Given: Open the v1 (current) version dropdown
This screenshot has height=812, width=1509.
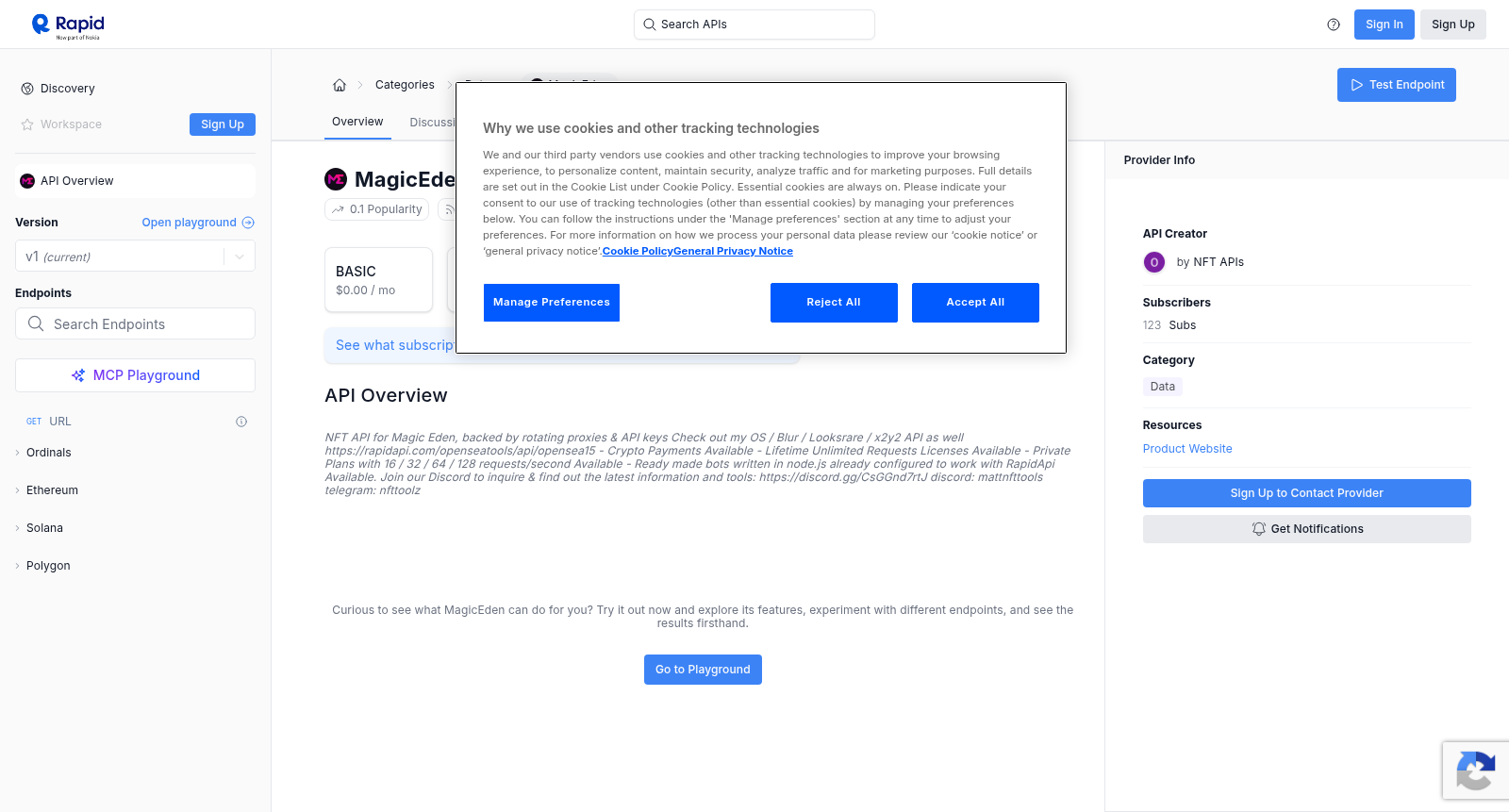Looking at the screenshot, I should [x=135, y=257].
